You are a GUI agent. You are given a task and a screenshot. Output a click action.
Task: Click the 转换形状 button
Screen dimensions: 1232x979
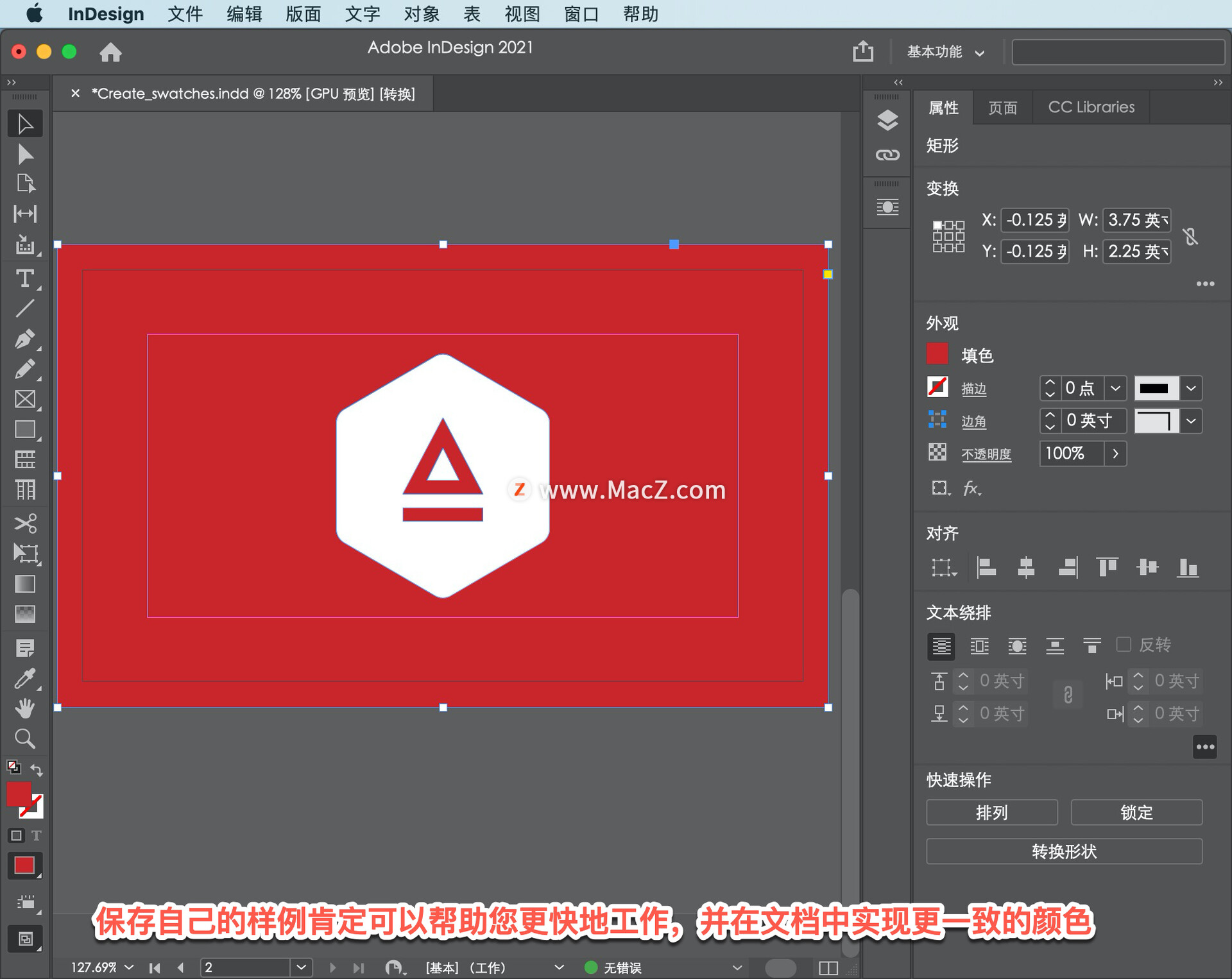tap(1064, 851)
